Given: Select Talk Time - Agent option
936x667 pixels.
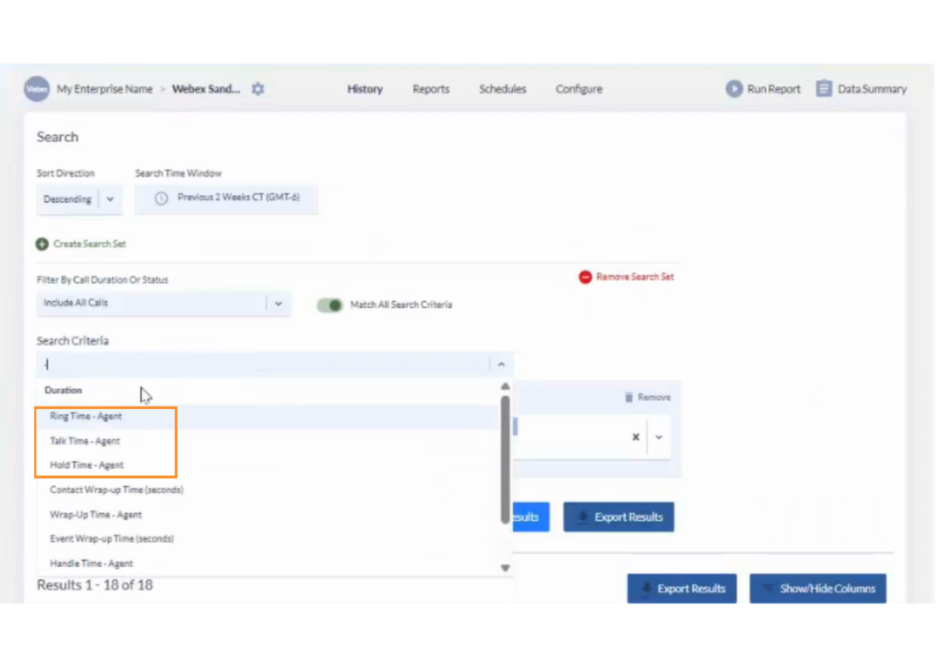Looking at the screenshot, I should pyautogui.click(x=85, y=441).
